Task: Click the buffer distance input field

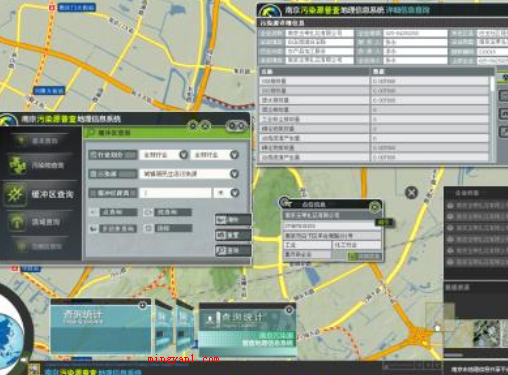Action: [x=175, y=193]
